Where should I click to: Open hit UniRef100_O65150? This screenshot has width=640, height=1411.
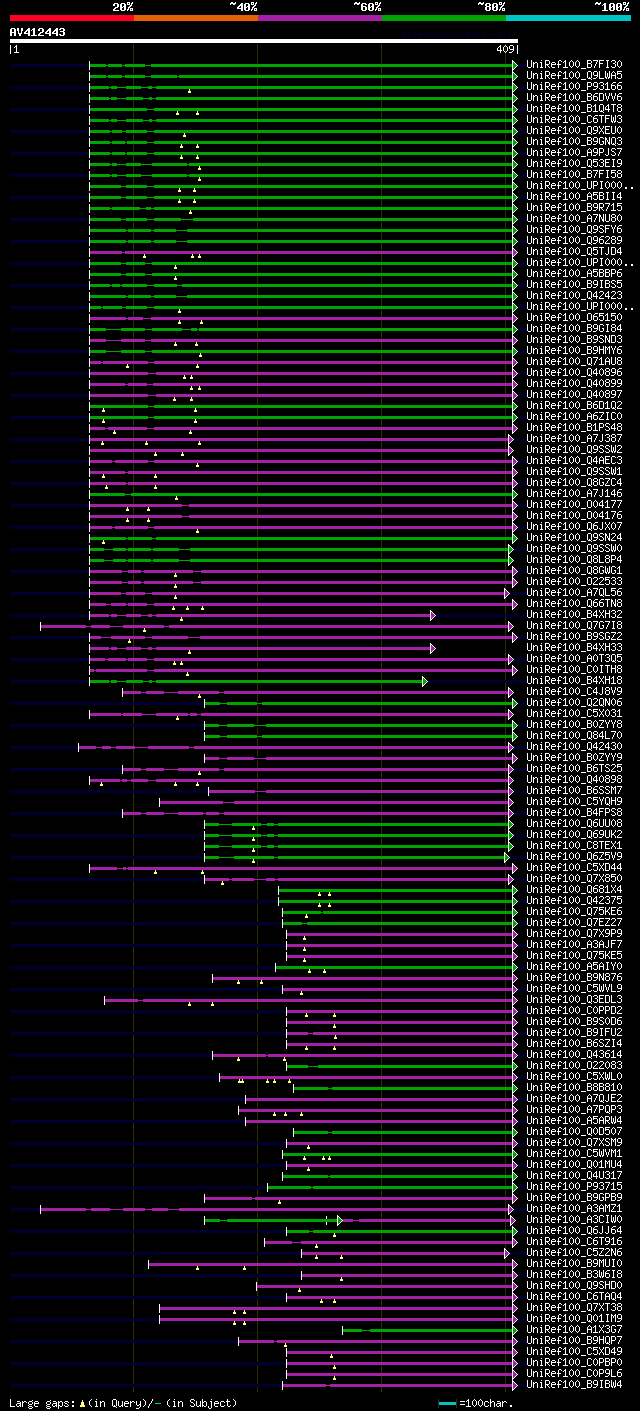574,317
